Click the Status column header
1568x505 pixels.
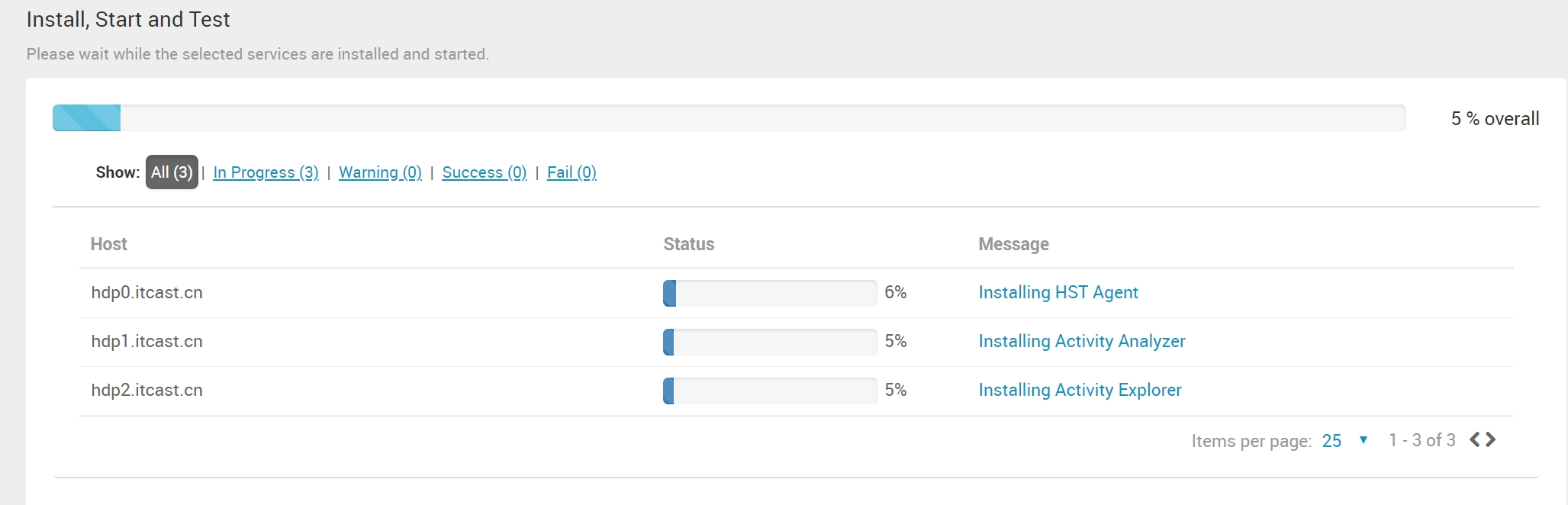click(688, 244)
